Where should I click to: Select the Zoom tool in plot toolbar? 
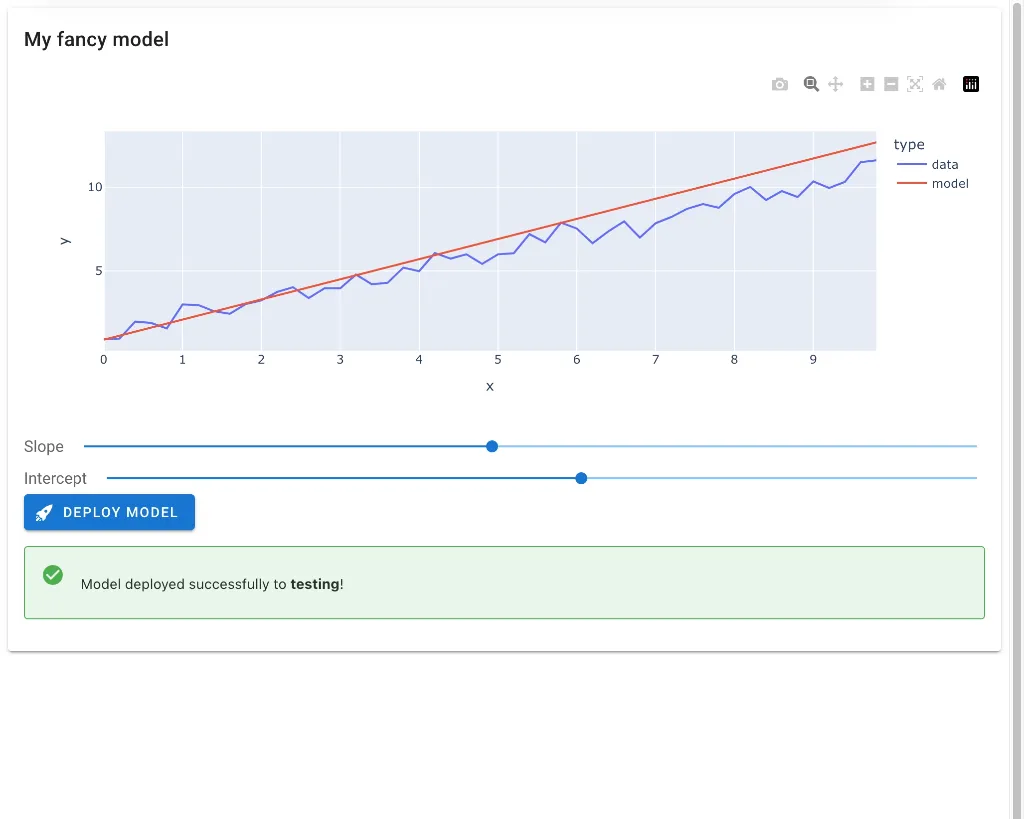click(x=811, y=85)
